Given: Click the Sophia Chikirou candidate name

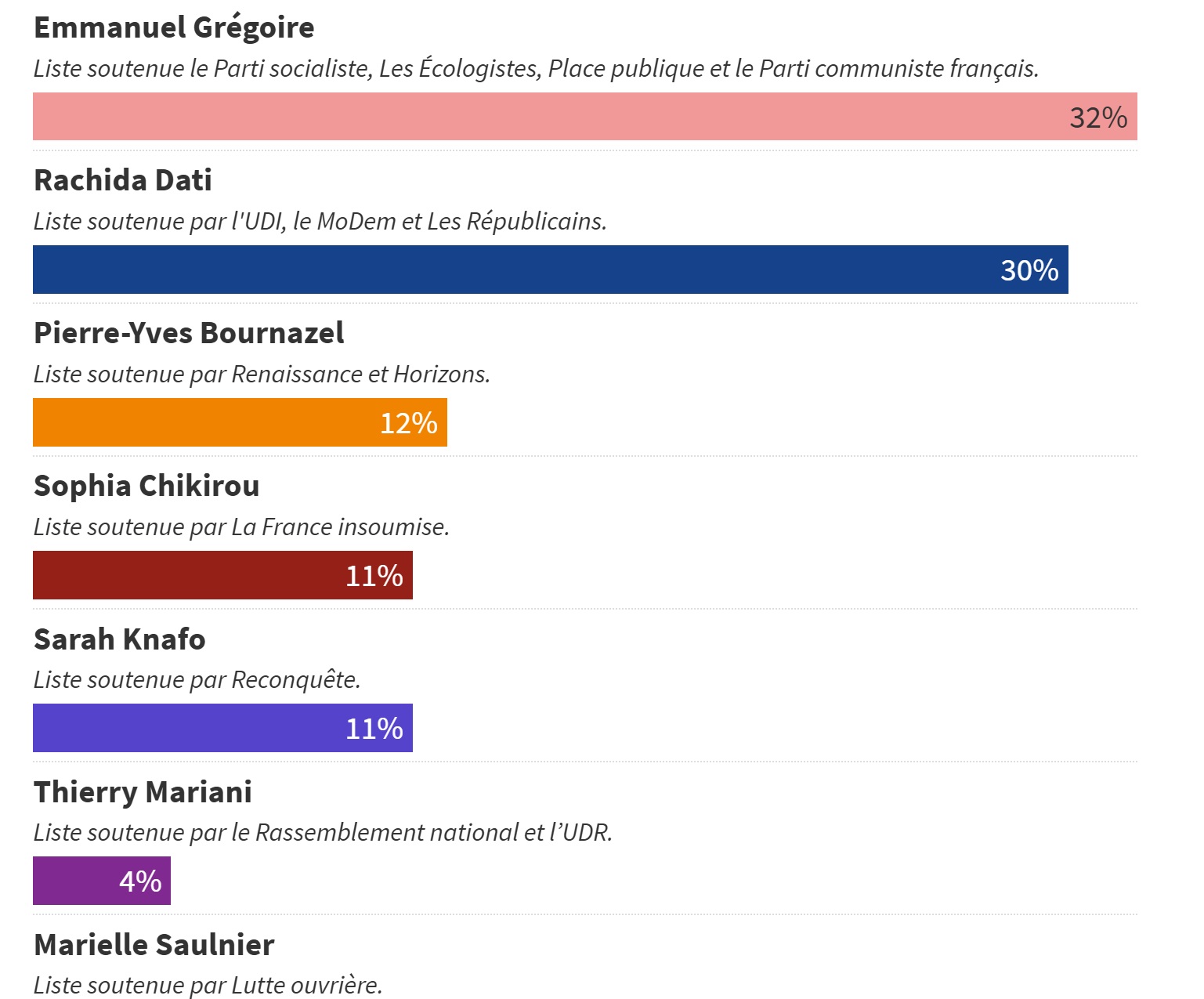Looking at the screenshot, I should click(146, 486).
